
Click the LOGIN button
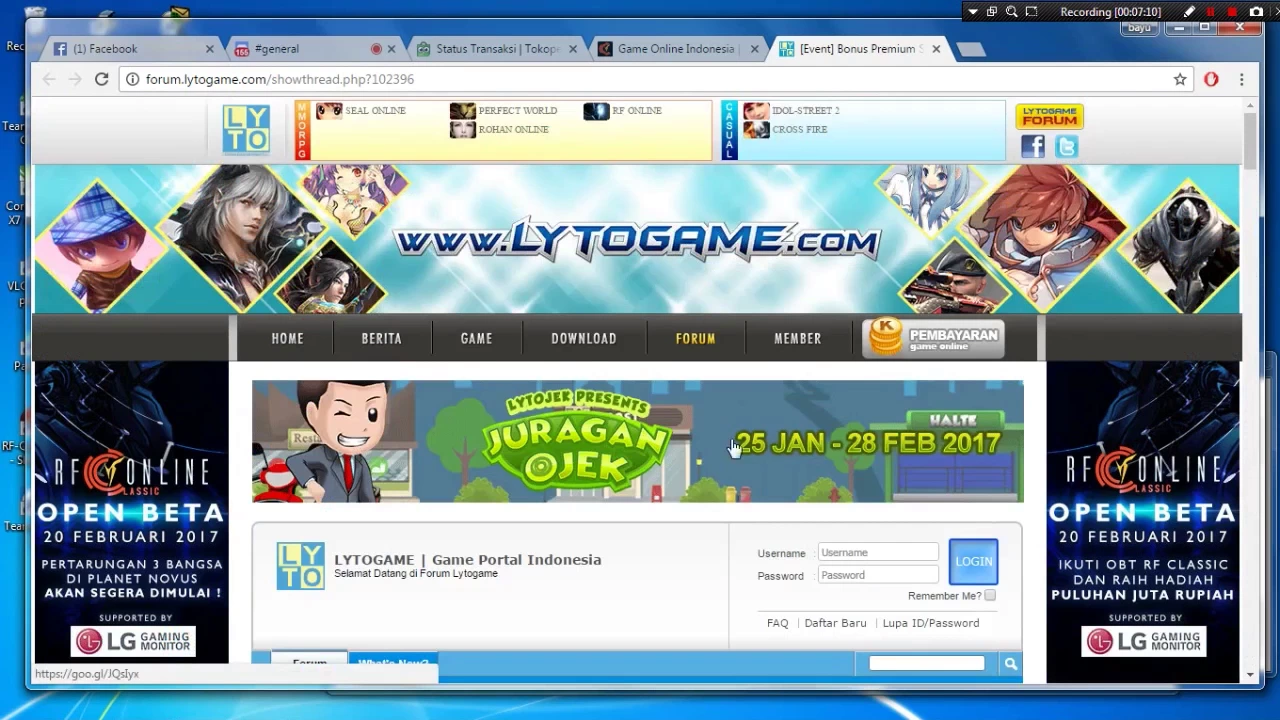click(x=973, y=561)
